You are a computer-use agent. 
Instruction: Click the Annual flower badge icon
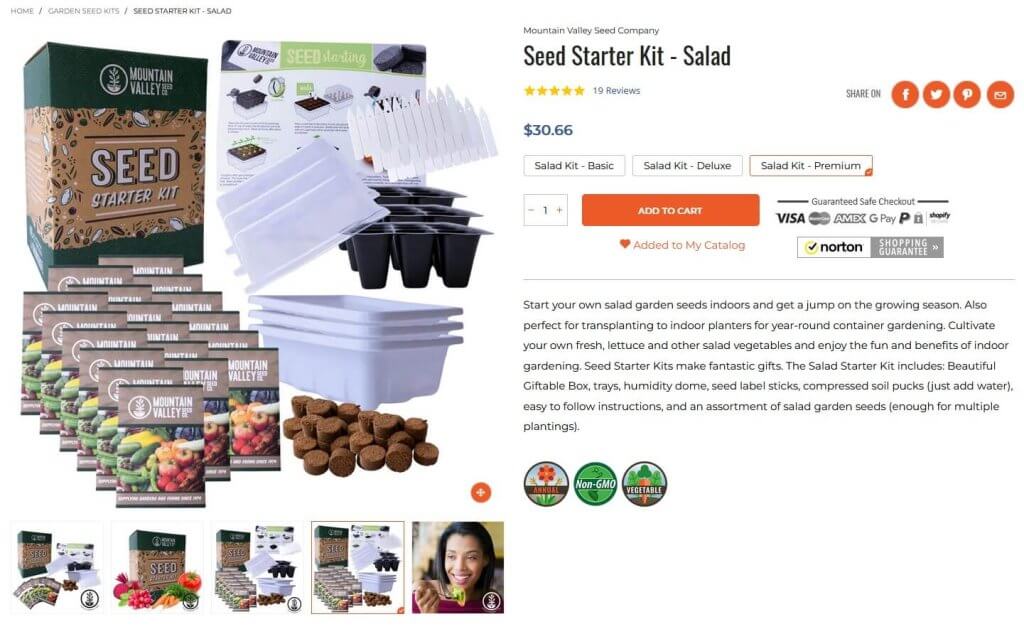(x=546, y=483)
